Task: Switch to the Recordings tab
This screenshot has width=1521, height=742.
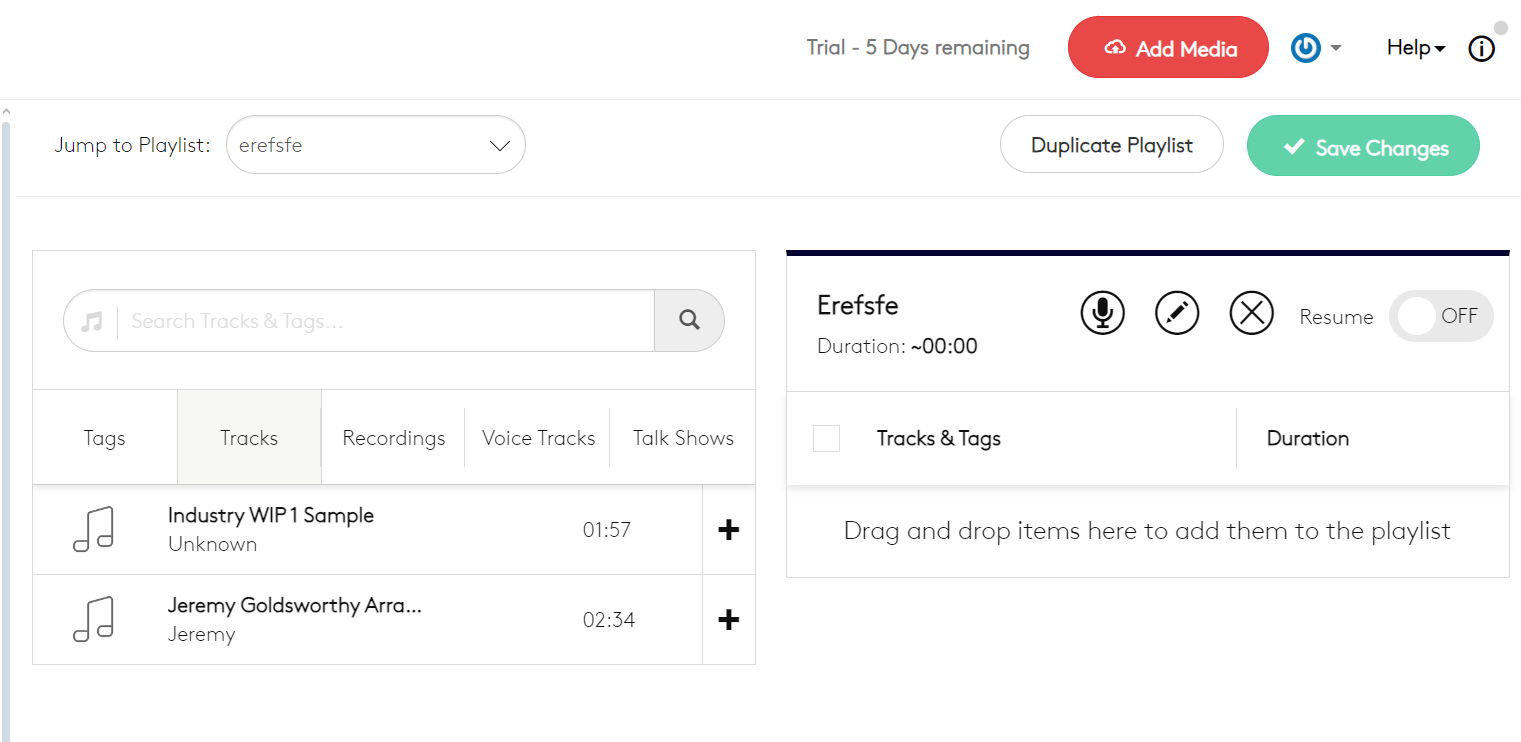Action: 393,438
